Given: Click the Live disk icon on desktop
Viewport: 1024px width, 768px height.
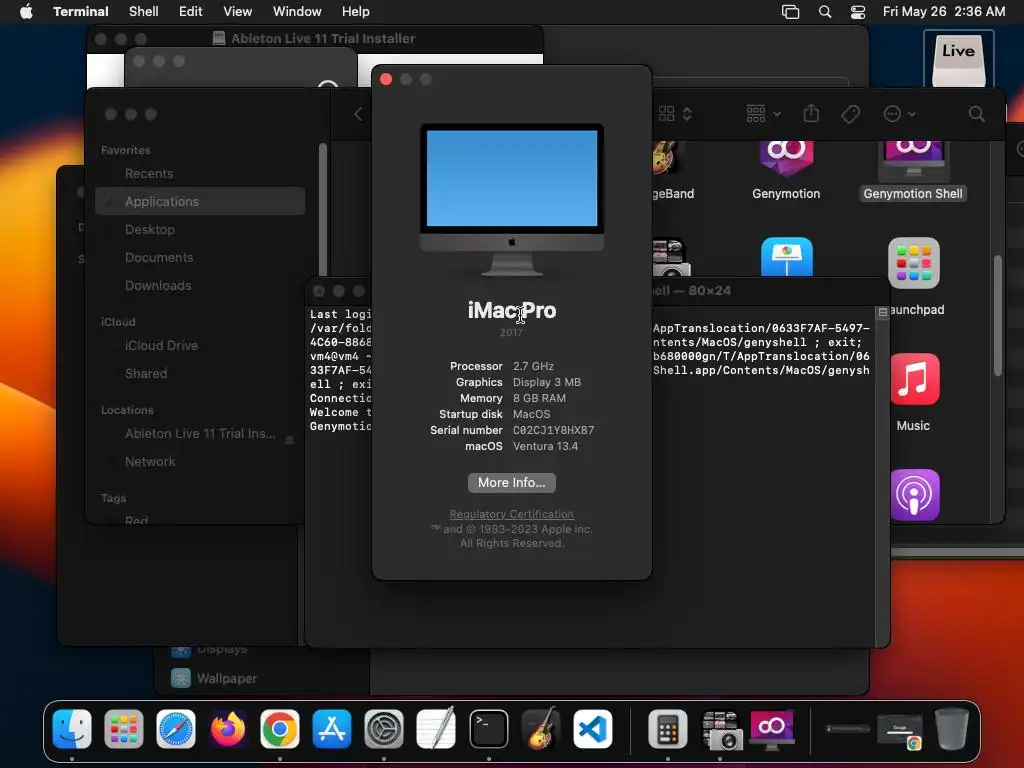Looking at the screenshot, I should (x=958, y=59).
